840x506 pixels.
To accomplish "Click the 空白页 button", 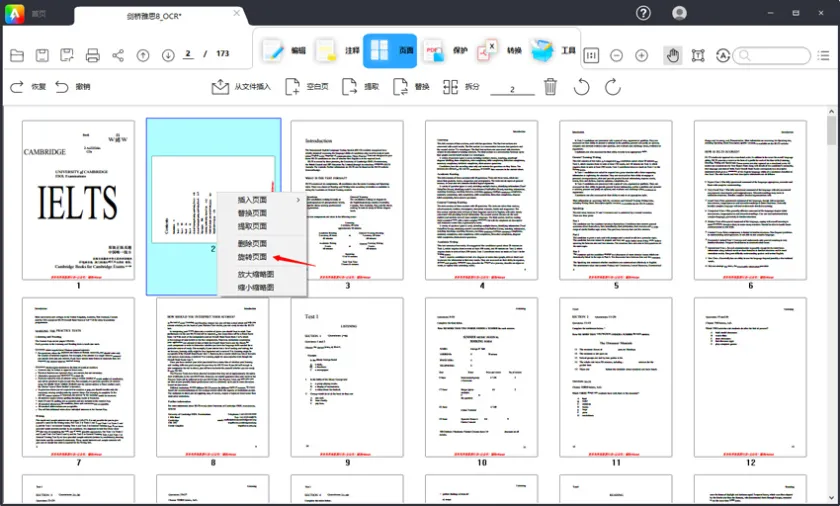I will (306, 87).
